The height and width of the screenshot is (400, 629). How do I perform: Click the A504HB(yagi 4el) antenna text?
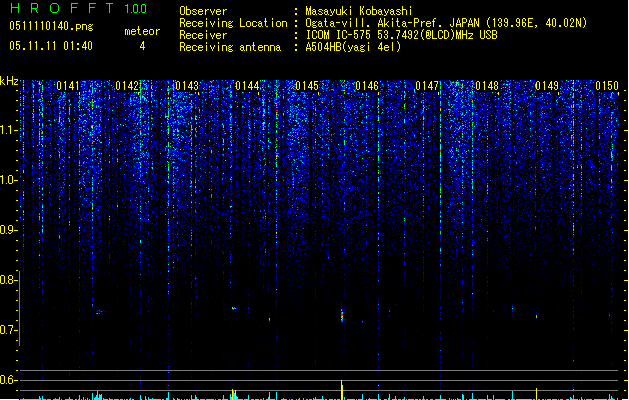click(x=353, y=47)
